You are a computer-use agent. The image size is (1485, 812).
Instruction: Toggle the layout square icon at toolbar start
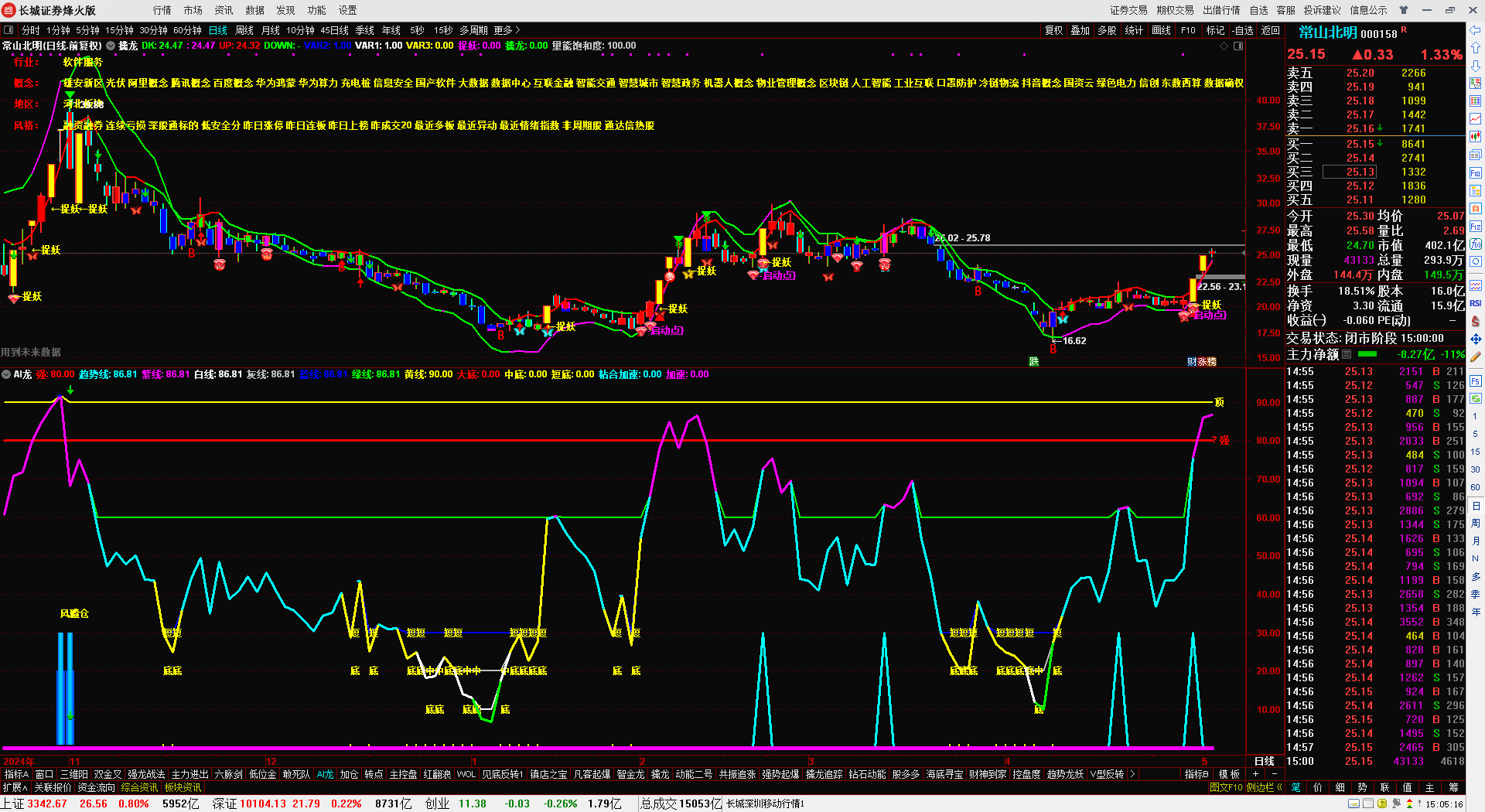(9, 30)
